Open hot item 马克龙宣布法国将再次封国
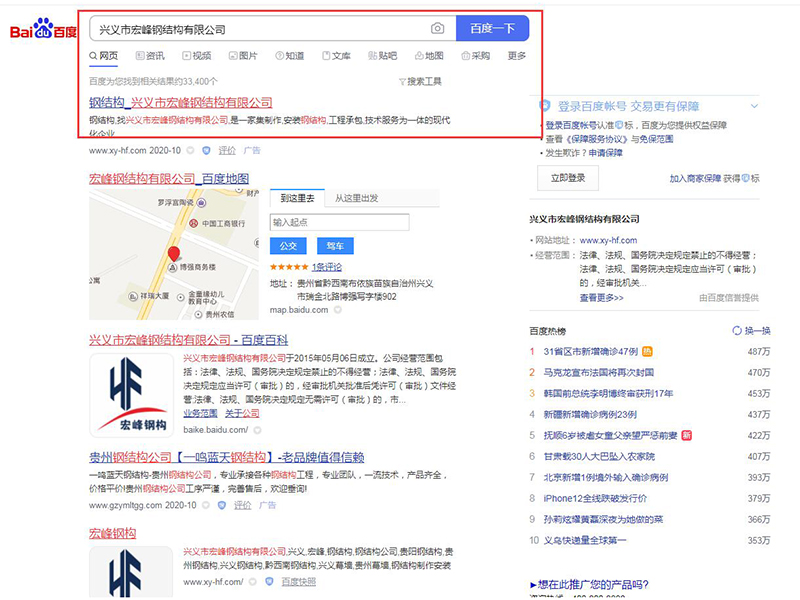The width and height of the screenshot is (800, 600). point(598,372)
